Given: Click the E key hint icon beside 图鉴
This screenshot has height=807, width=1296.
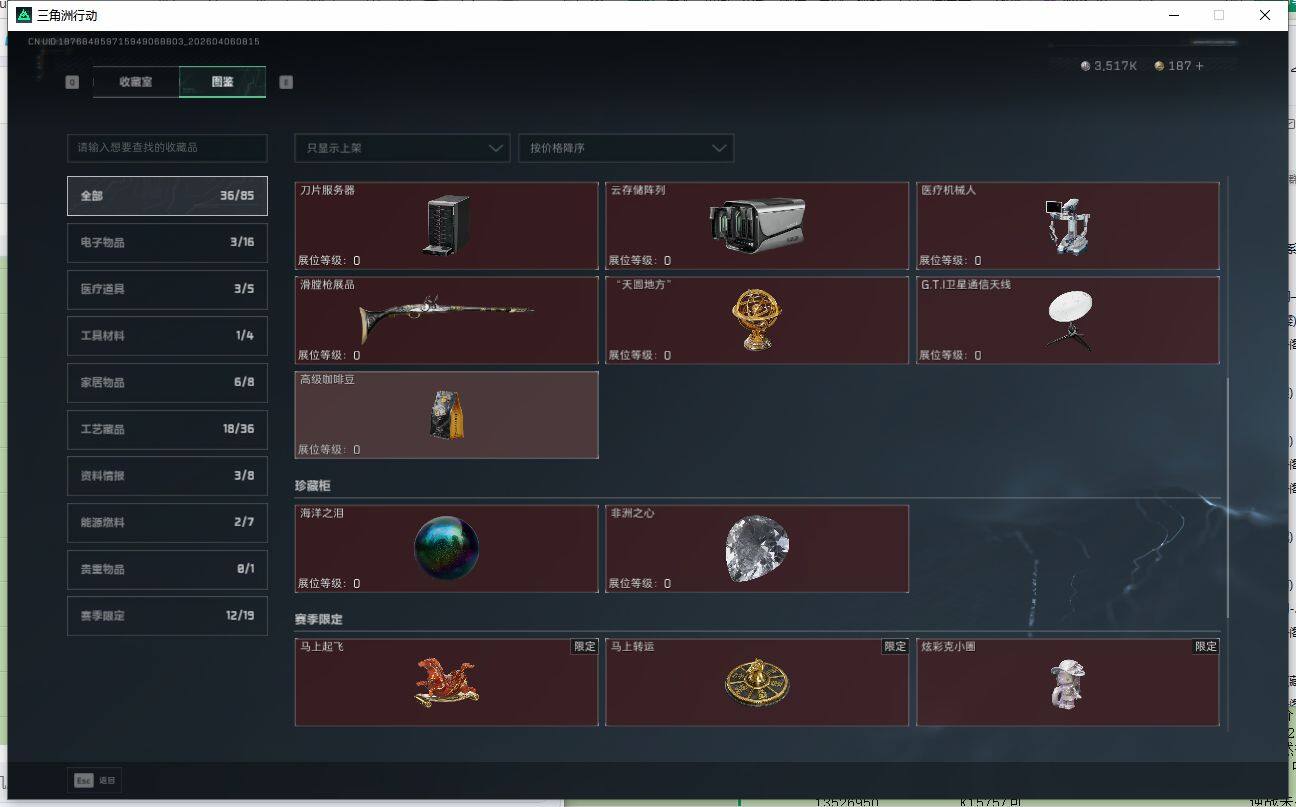Looking at the screenshot, I should click(x=286, y=82).
